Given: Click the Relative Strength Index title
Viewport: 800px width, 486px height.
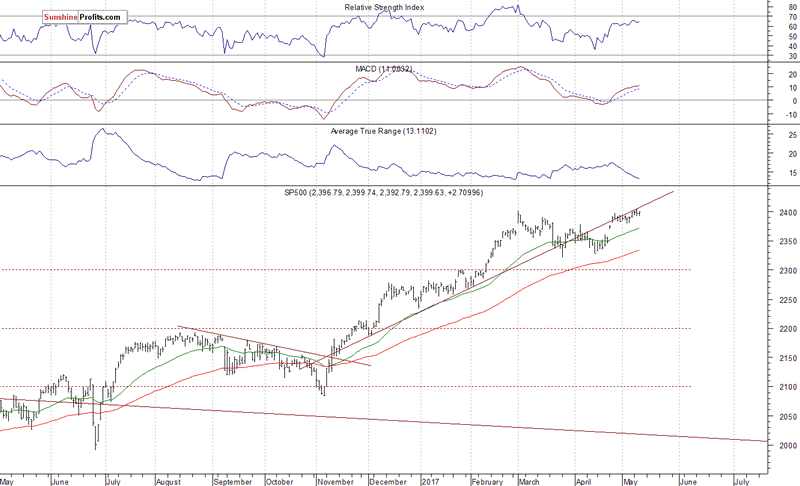Looking at the screenshot, I should [384, 7].
